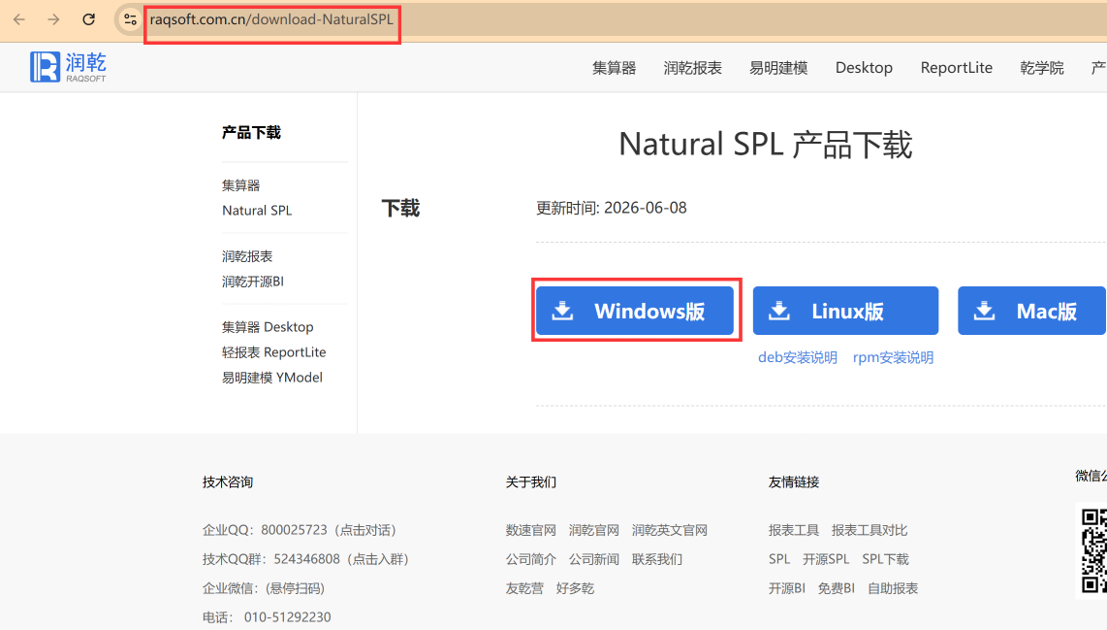Select 集算器 Desktop in the sidebar
Viewport: 1107px width, 630px height.
(x=268, y=327)
